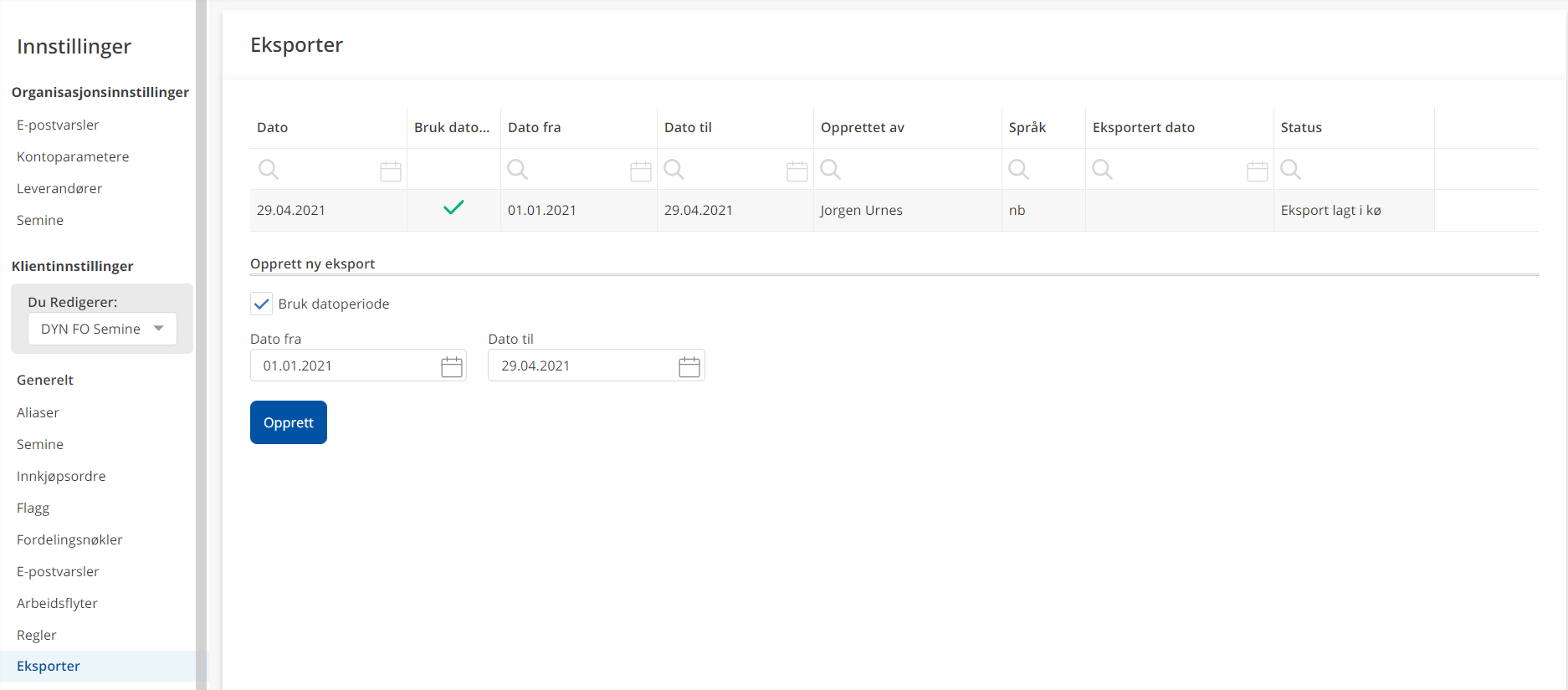Open Leverandører in sidebar
The image size is (1568, 690).
click(x=59, y=188)
